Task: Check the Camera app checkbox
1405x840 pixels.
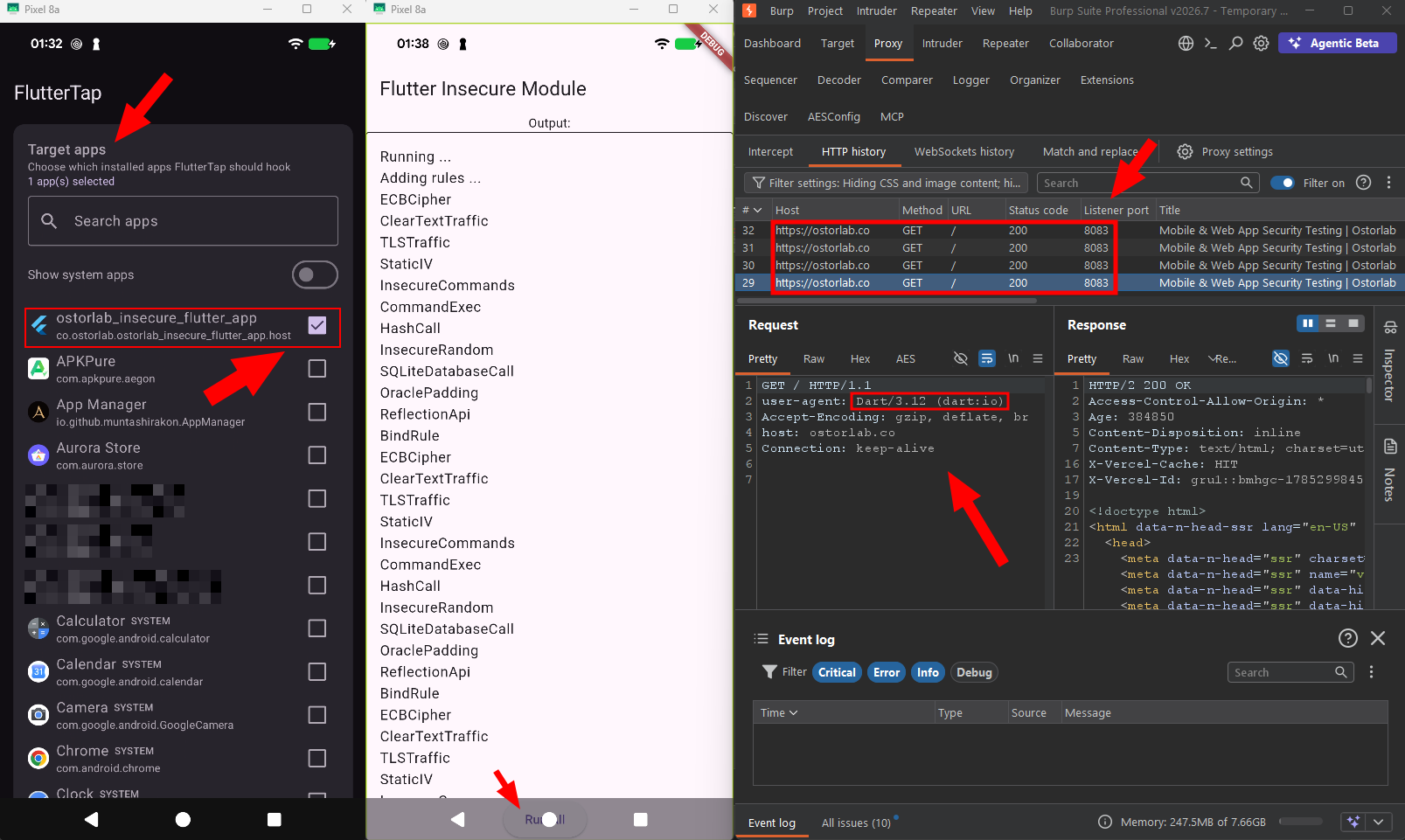Action: coord(317,715)
